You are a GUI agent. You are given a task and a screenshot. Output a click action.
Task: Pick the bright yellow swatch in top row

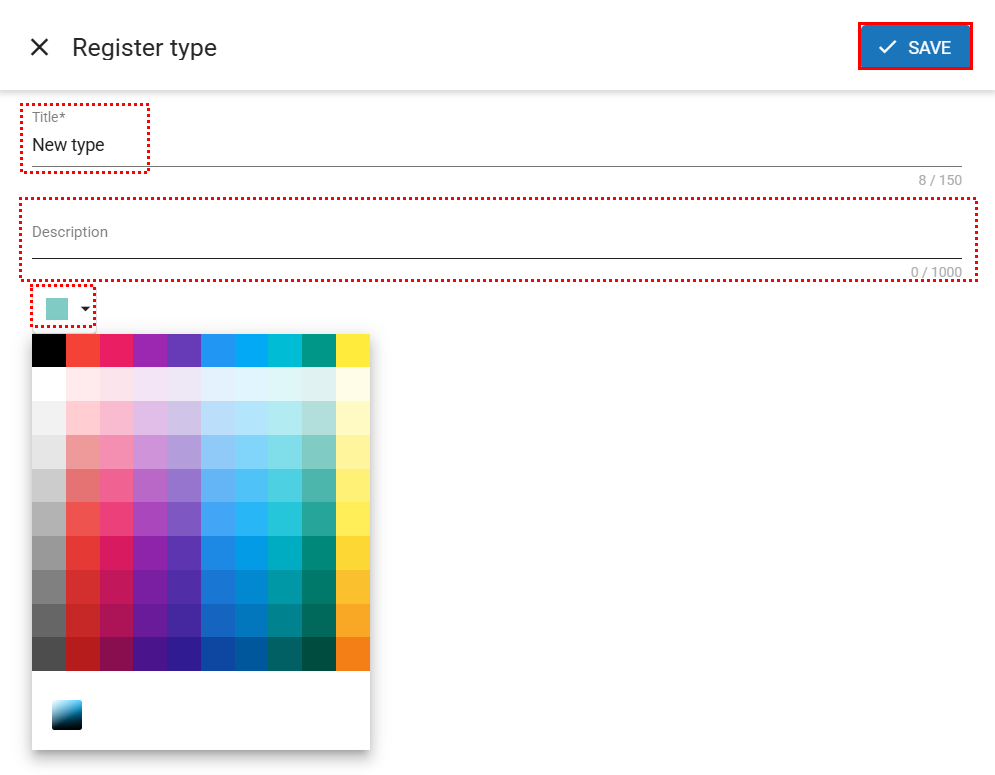pos(353,351)
